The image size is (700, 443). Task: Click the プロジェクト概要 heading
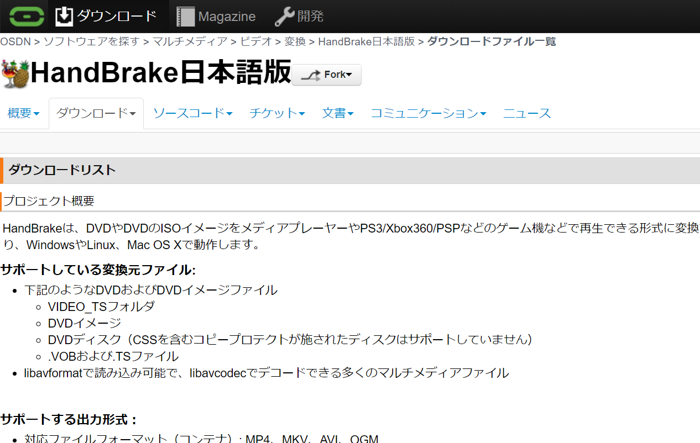pyautogui.click(x=49, y=201)
